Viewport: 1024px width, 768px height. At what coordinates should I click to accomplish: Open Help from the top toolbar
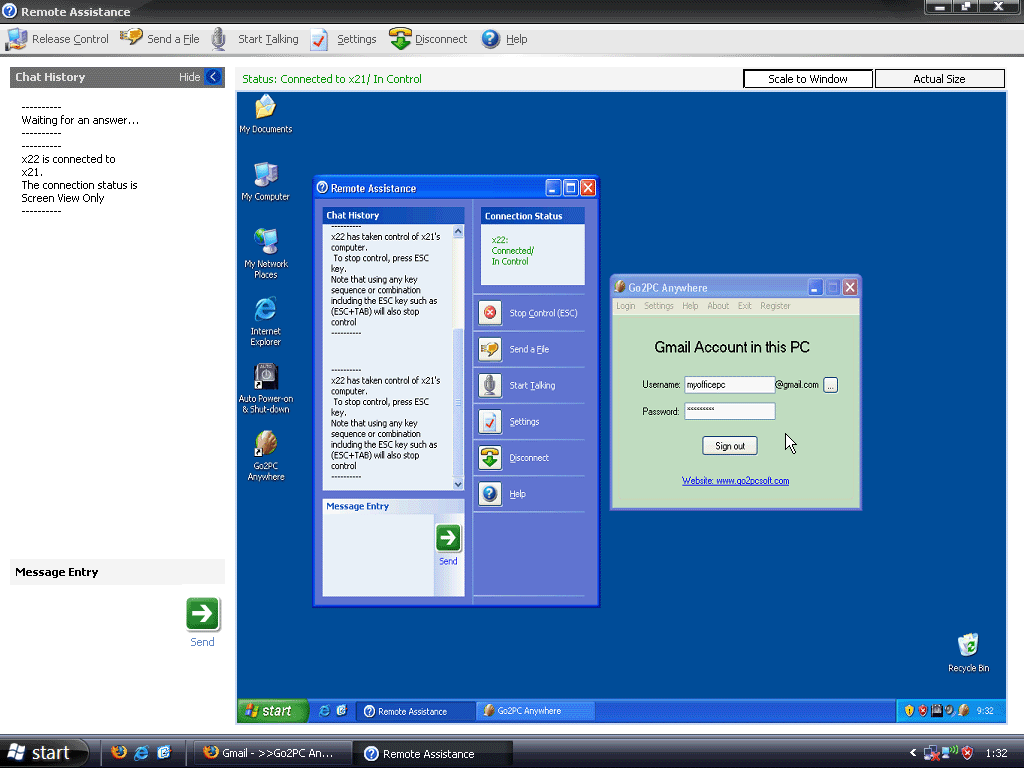click(504, 39)
